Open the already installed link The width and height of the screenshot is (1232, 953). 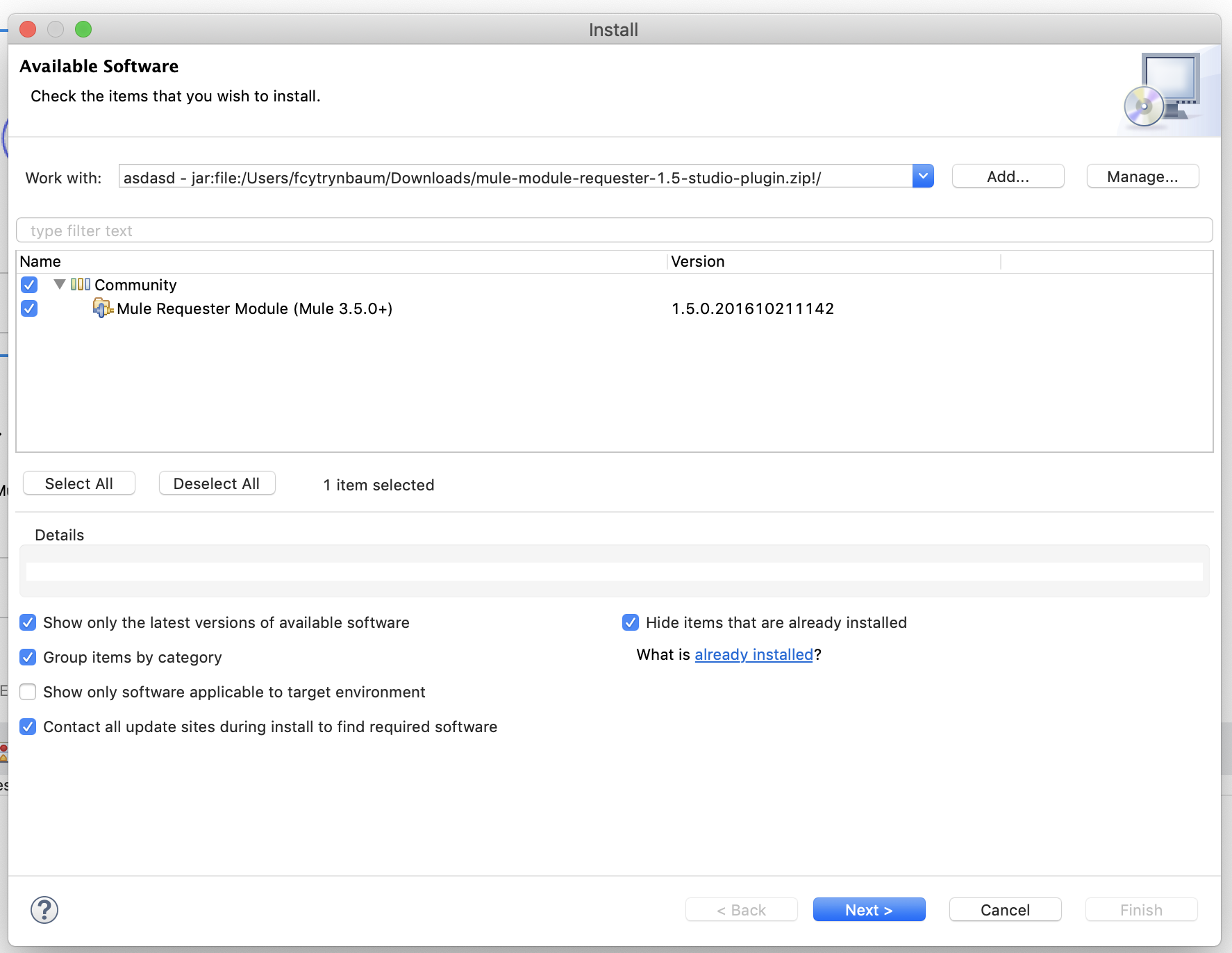[754, 654]
